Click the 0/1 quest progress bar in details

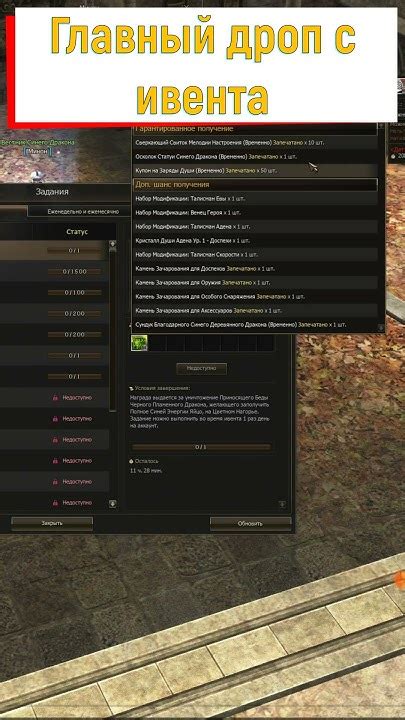201,447
